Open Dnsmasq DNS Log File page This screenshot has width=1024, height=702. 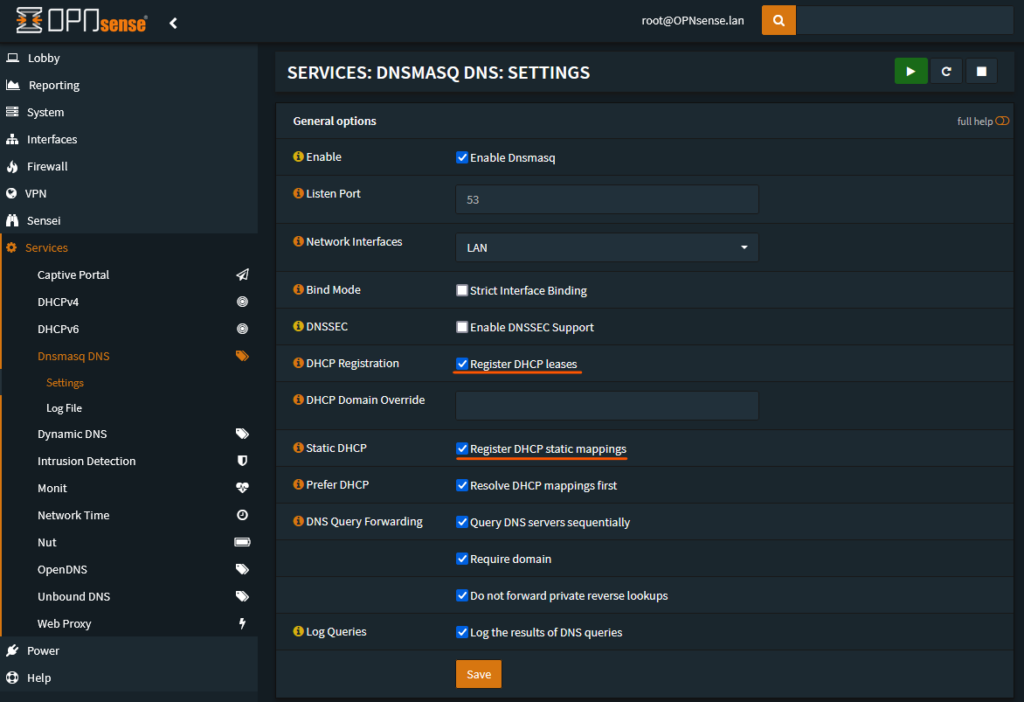(64, 408)
